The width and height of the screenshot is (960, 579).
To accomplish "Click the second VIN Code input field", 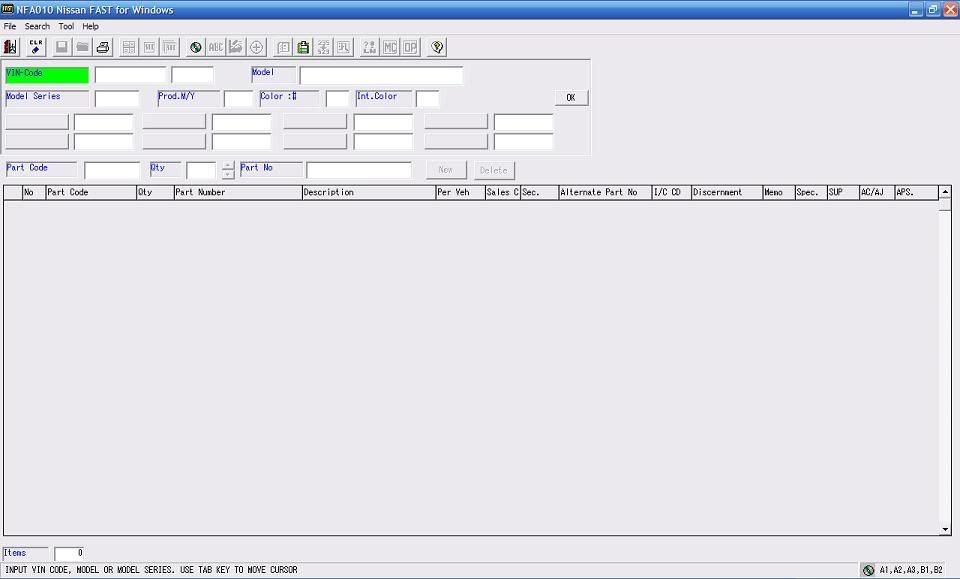I will 192,75.
